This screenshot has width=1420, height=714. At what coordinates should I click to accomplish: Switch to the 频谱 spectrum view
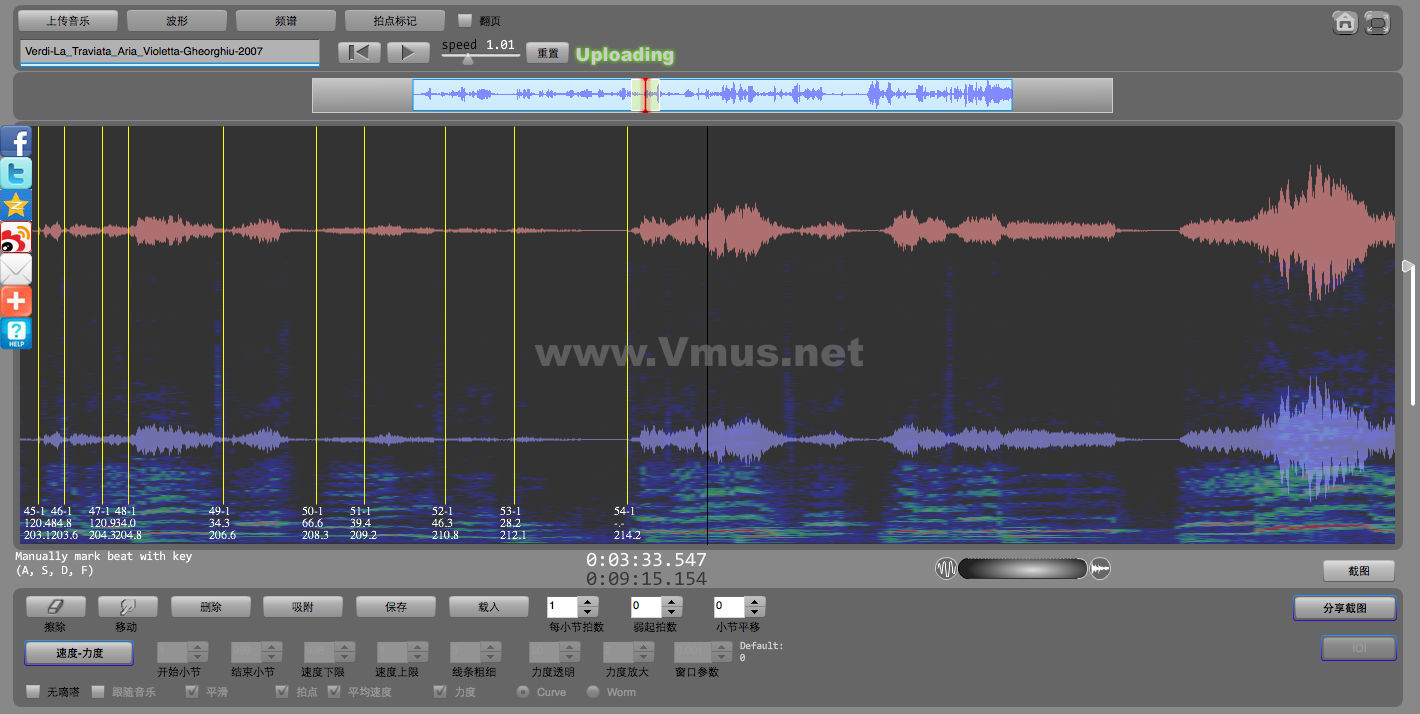[x=286, y=21]
